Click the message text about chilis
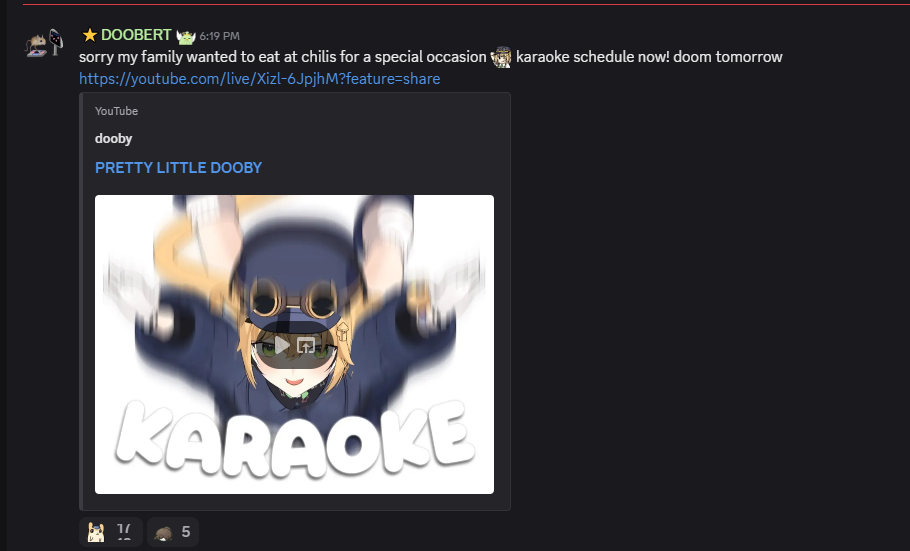The height and width of the screenshot is (551, 910). pos(283,57)
